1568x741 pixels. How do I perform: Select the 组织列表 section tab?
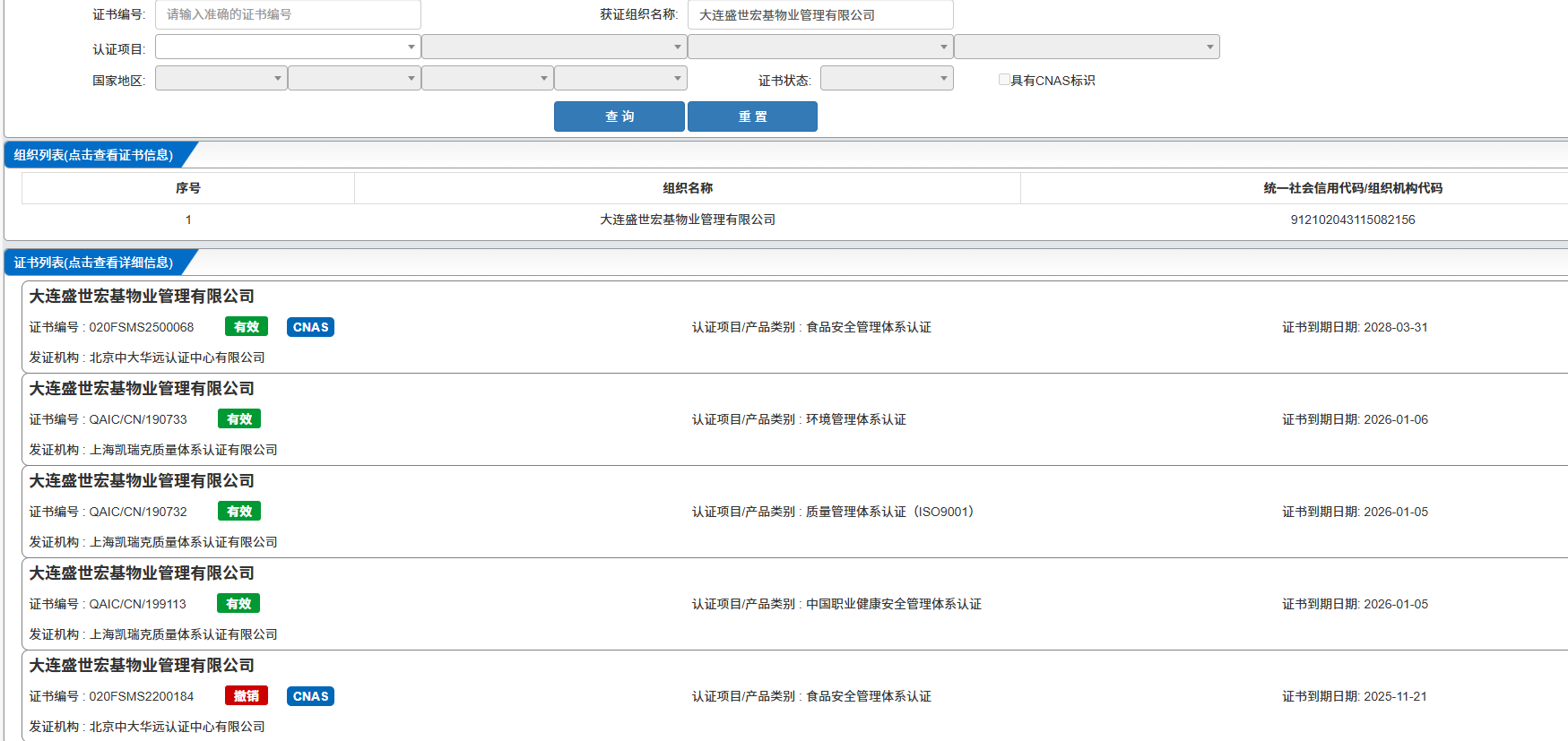93,155
